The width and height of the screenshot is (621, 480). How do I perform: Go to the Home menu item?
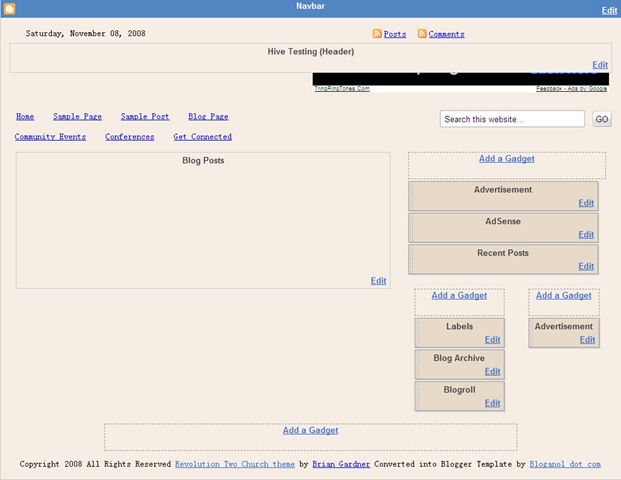25,116
